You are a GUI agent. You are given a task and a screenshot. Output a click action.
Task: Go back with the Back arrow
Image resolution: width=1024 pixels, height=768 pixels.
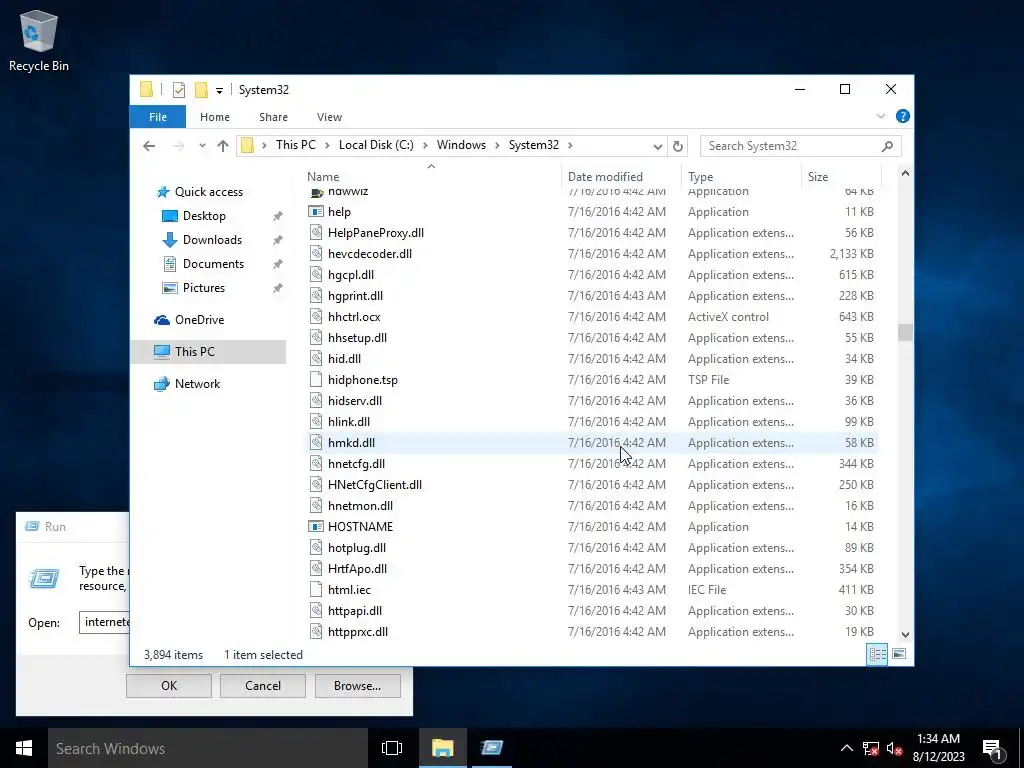[149, 146]
